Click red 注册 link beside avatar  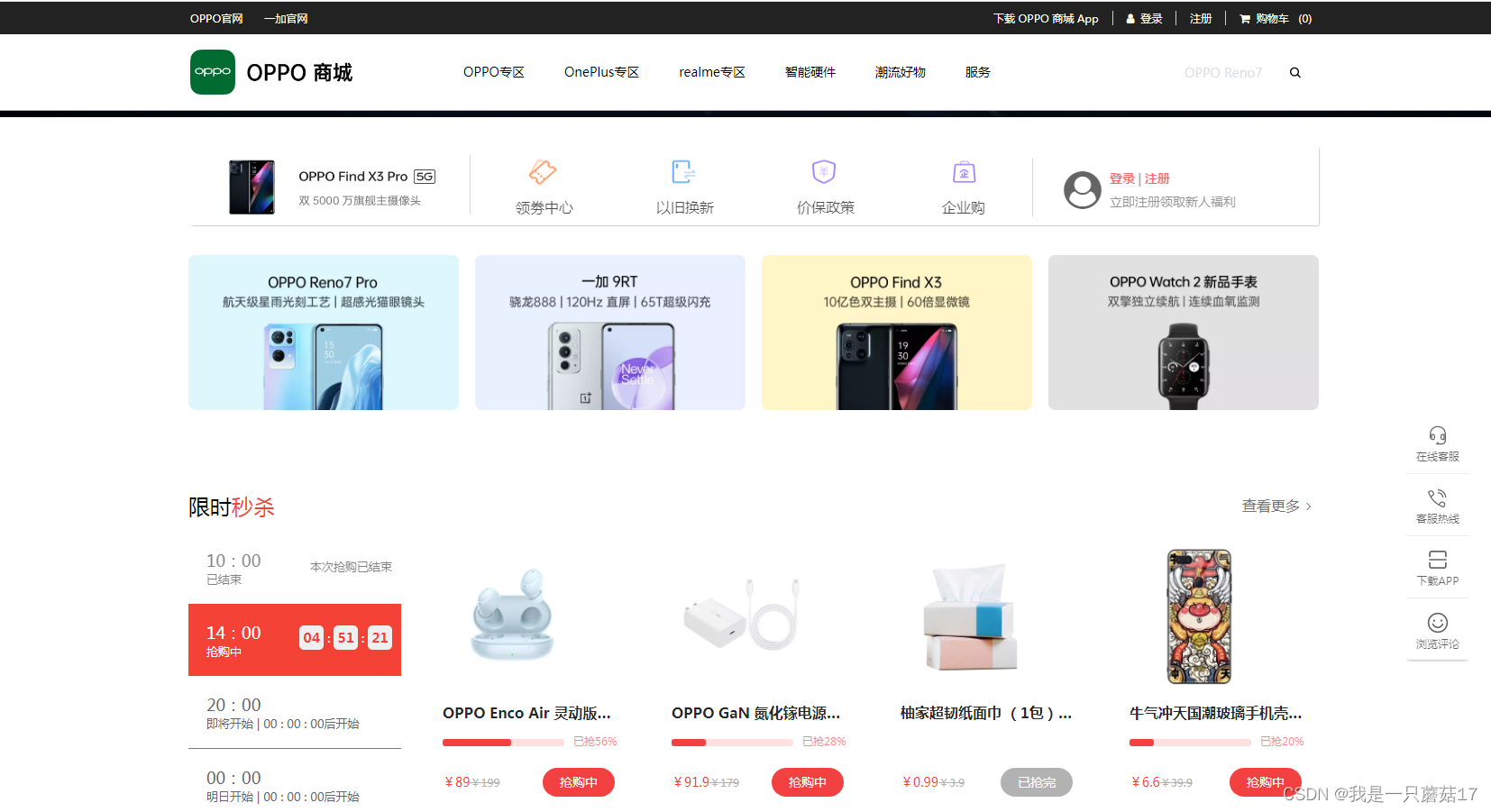[x=1157, y=178]
